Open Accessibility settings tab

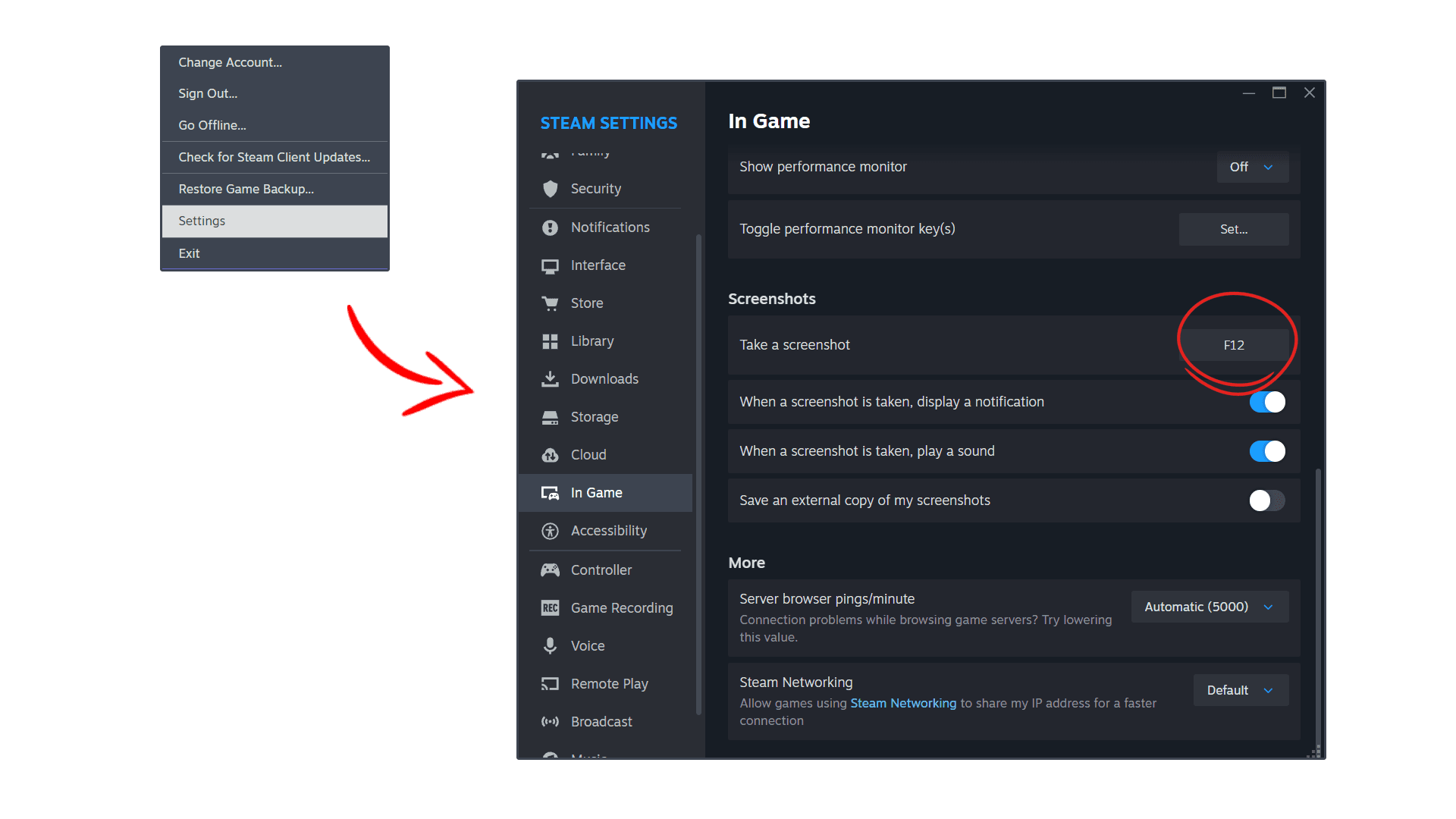point(605,531)
